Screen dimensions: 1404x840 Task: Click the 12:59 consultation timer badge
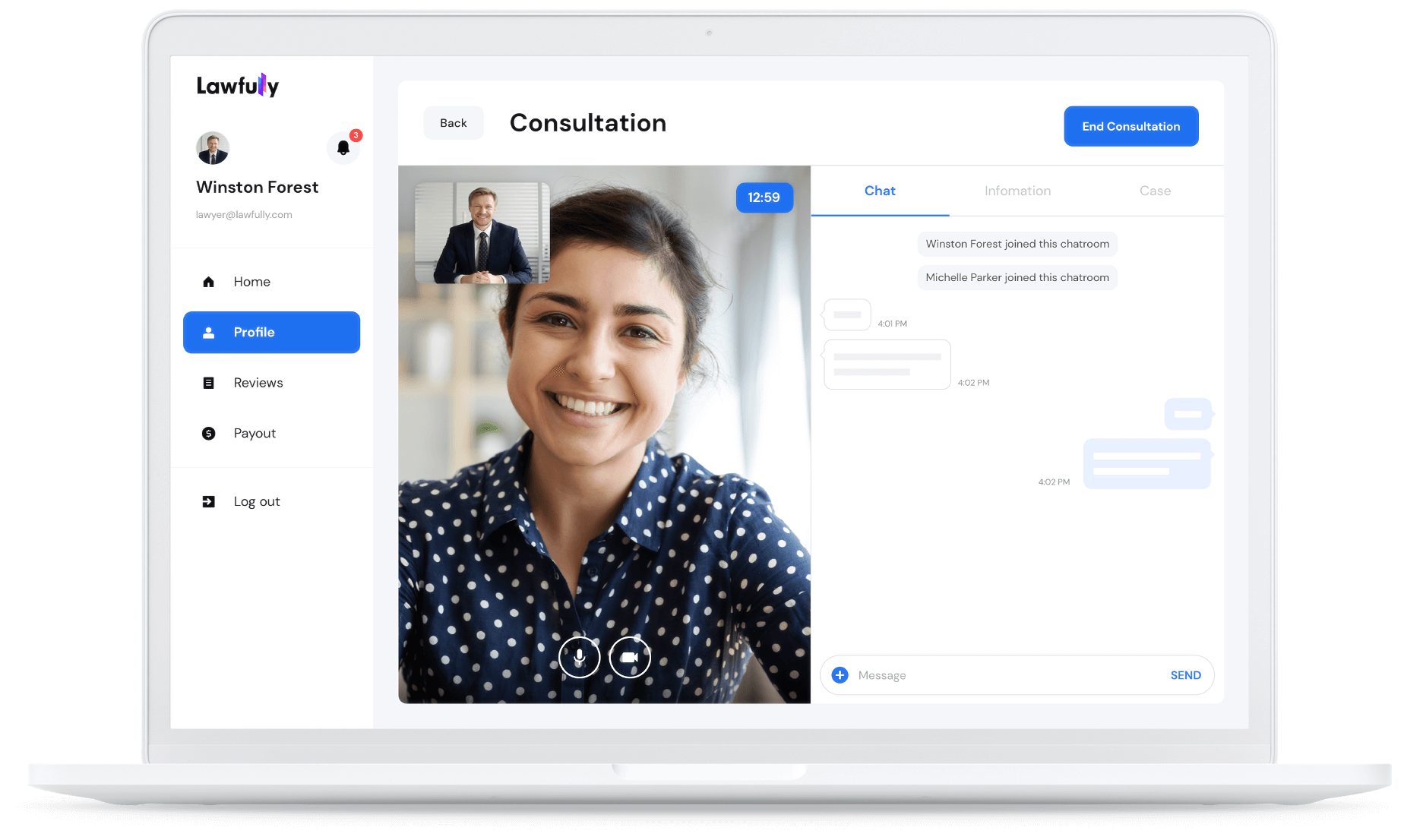click(764, 197)
